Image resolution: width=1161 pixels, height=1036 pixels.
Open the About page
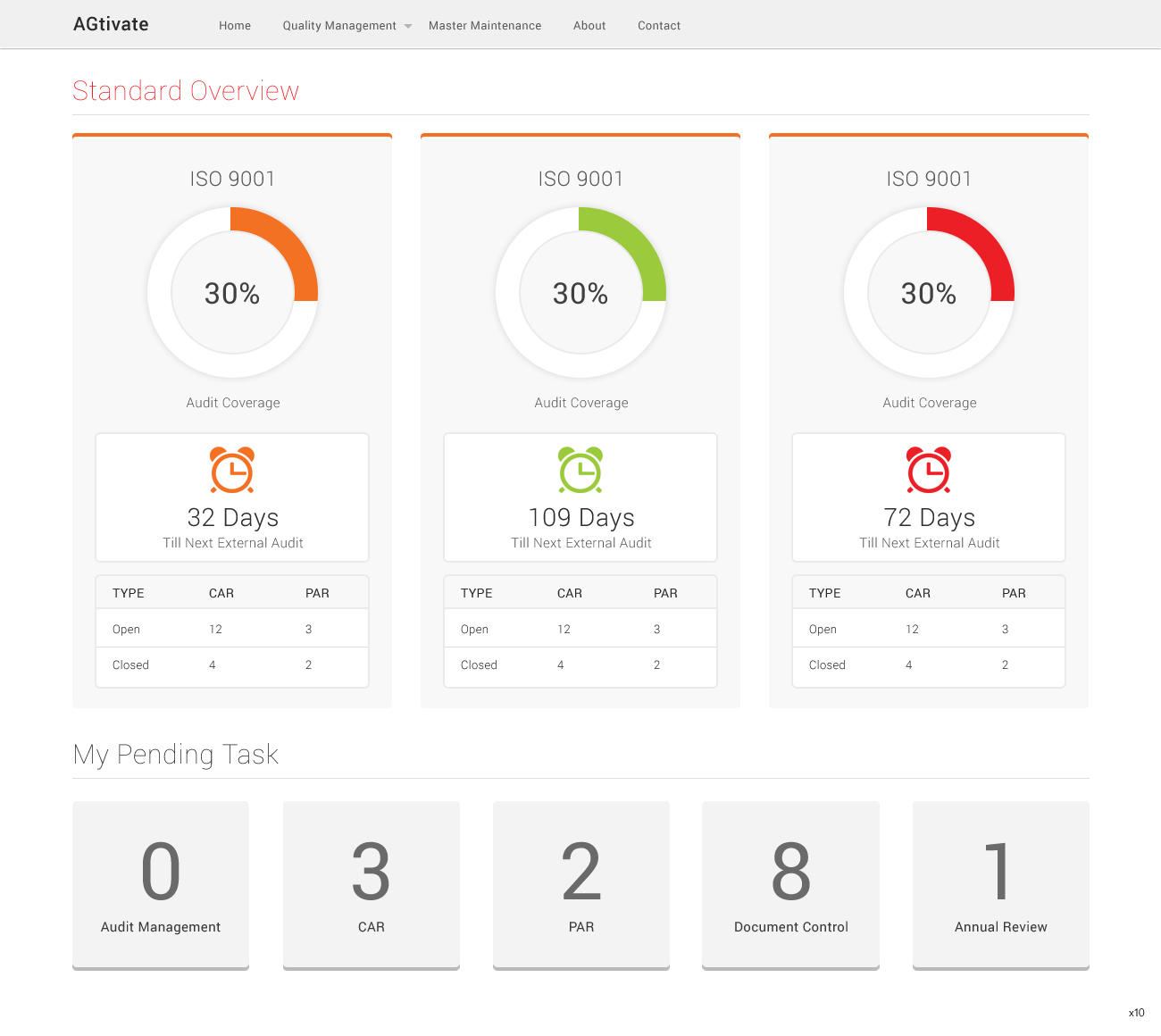[x=589, y=26]
